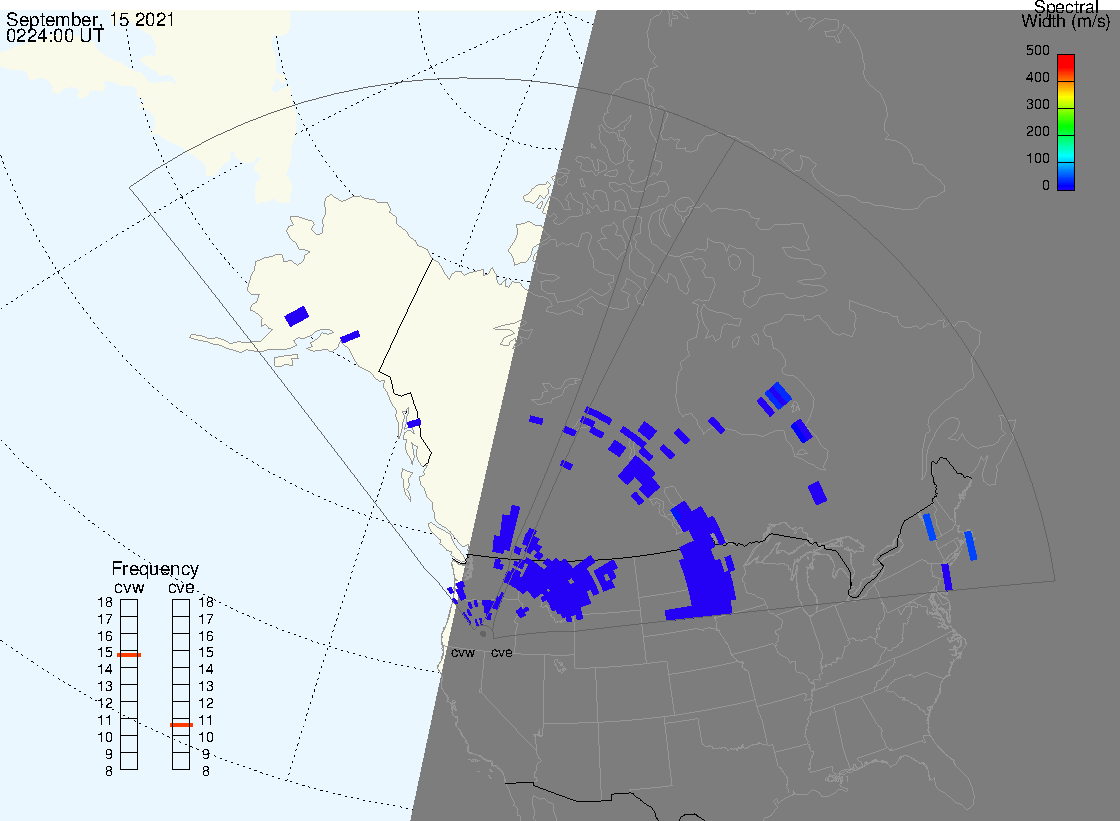Screen dimensions: 1120x821
Task: Click the Spectral Width (m/s) legend title
Action: (x=1066, y=14)
